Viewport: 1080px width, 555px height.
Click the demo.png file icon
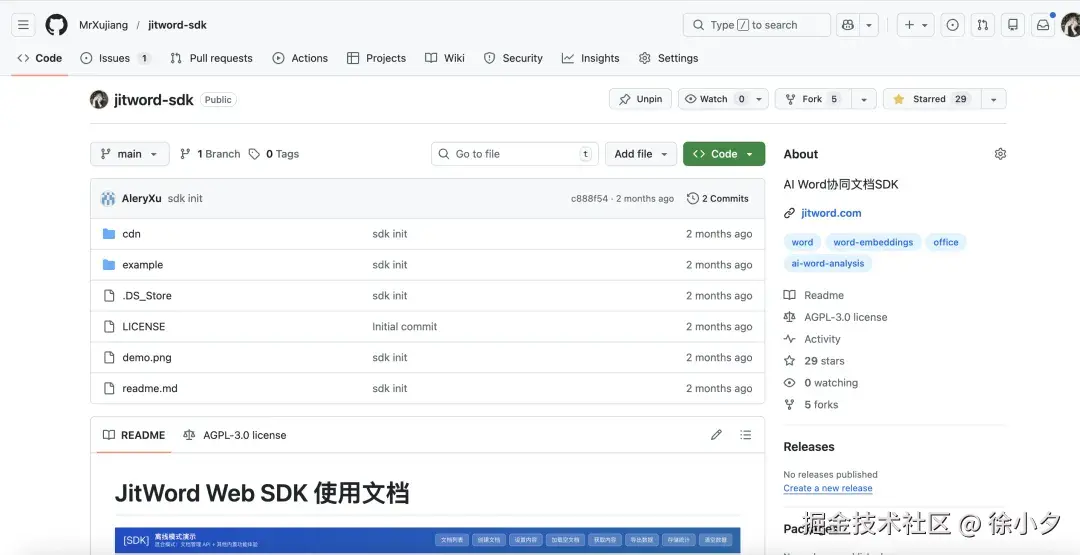click(x=109, y=357)
